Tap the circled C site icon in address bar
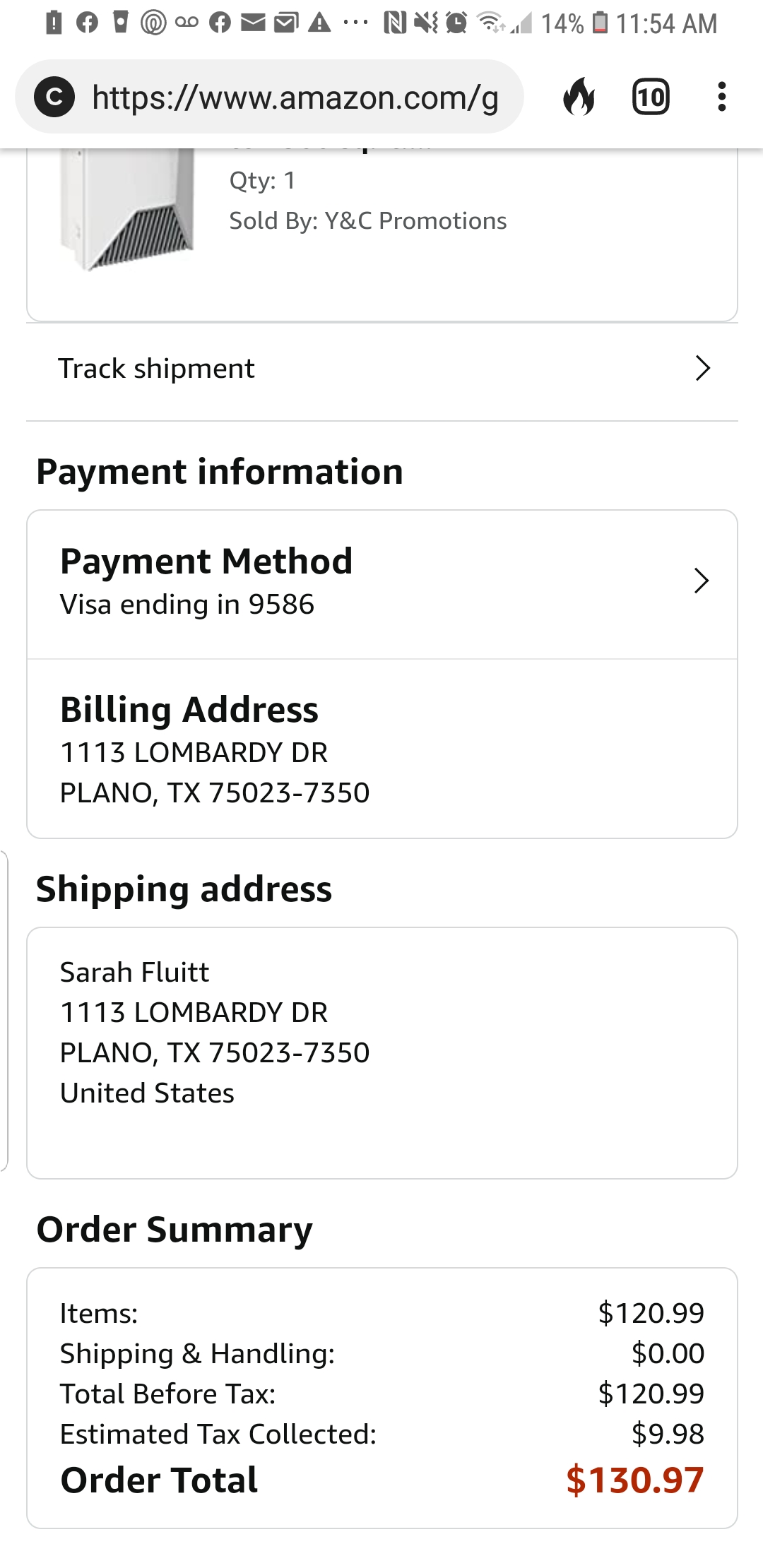763x1568 pixels. tap(54, 97)
